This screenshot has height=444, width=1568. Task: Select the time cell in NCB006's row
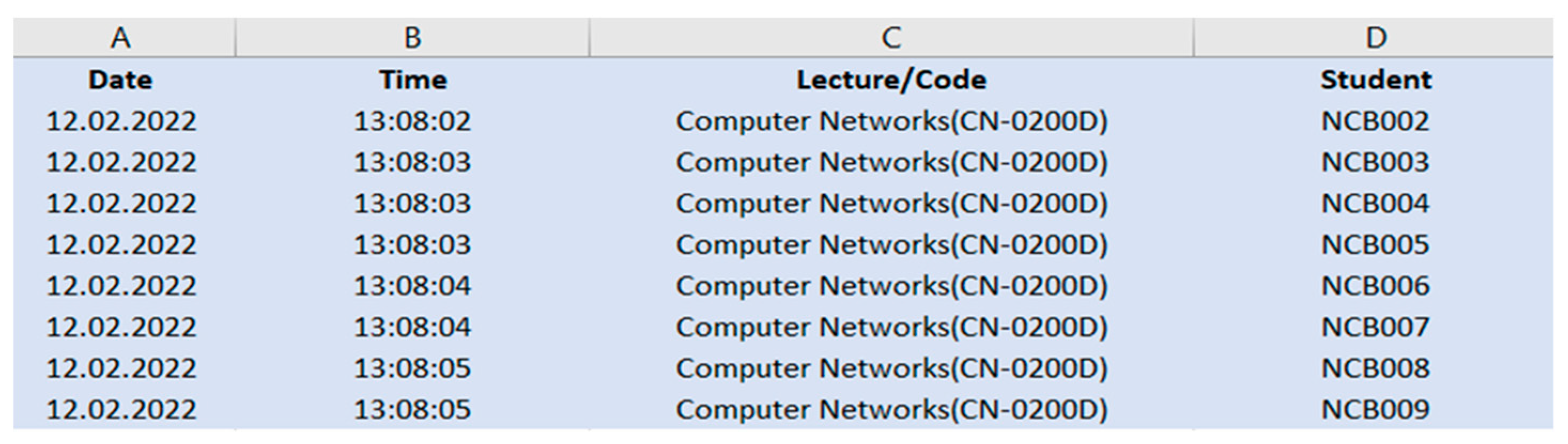click(413, 286)
